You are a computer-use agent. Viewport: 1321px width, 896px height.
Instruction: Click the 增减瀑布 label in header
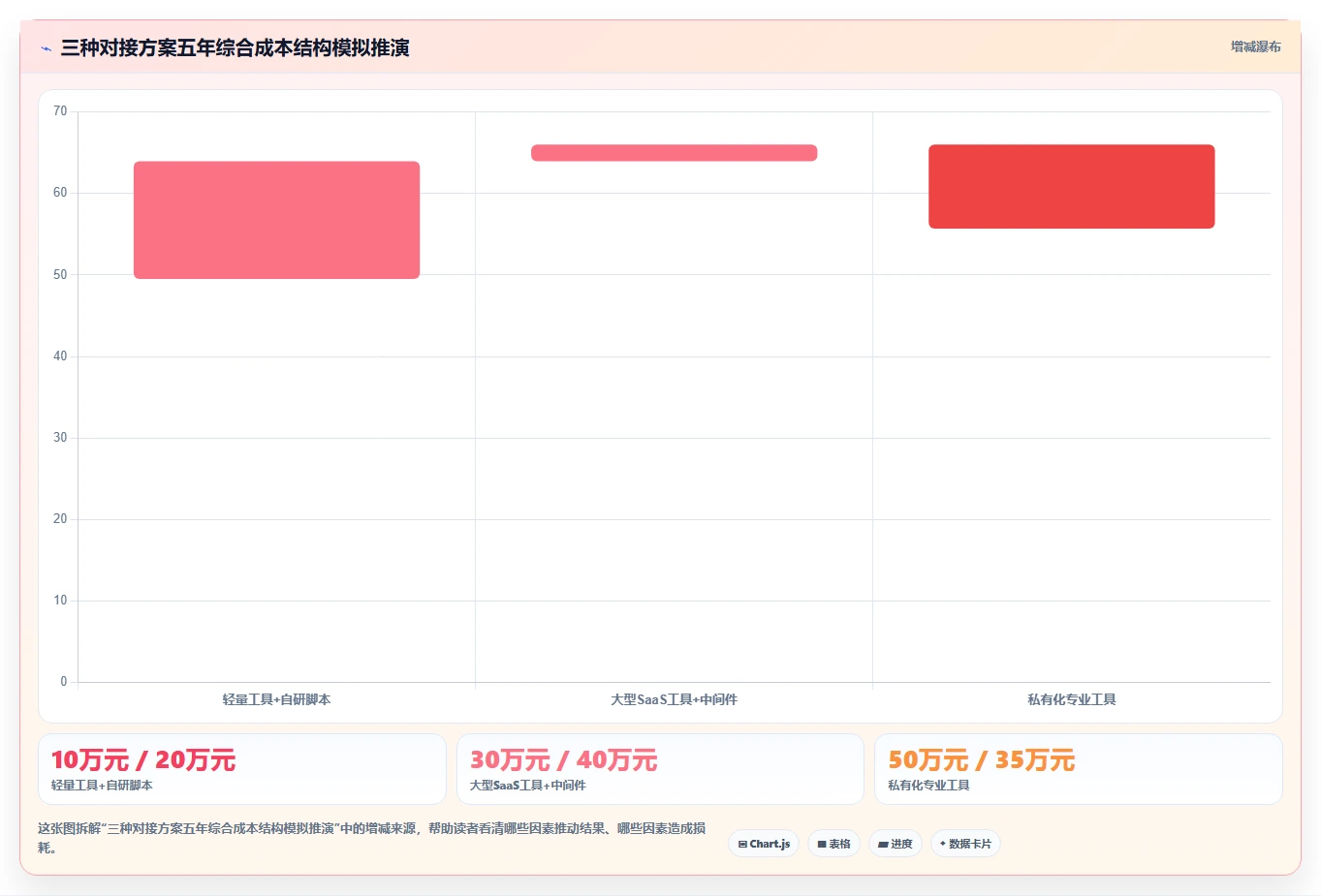[x=1255, y=46]
